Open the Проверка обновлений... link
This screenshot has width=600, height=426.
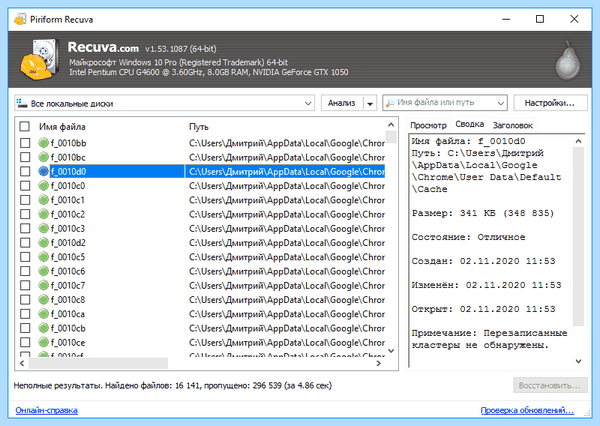point(527,410)
